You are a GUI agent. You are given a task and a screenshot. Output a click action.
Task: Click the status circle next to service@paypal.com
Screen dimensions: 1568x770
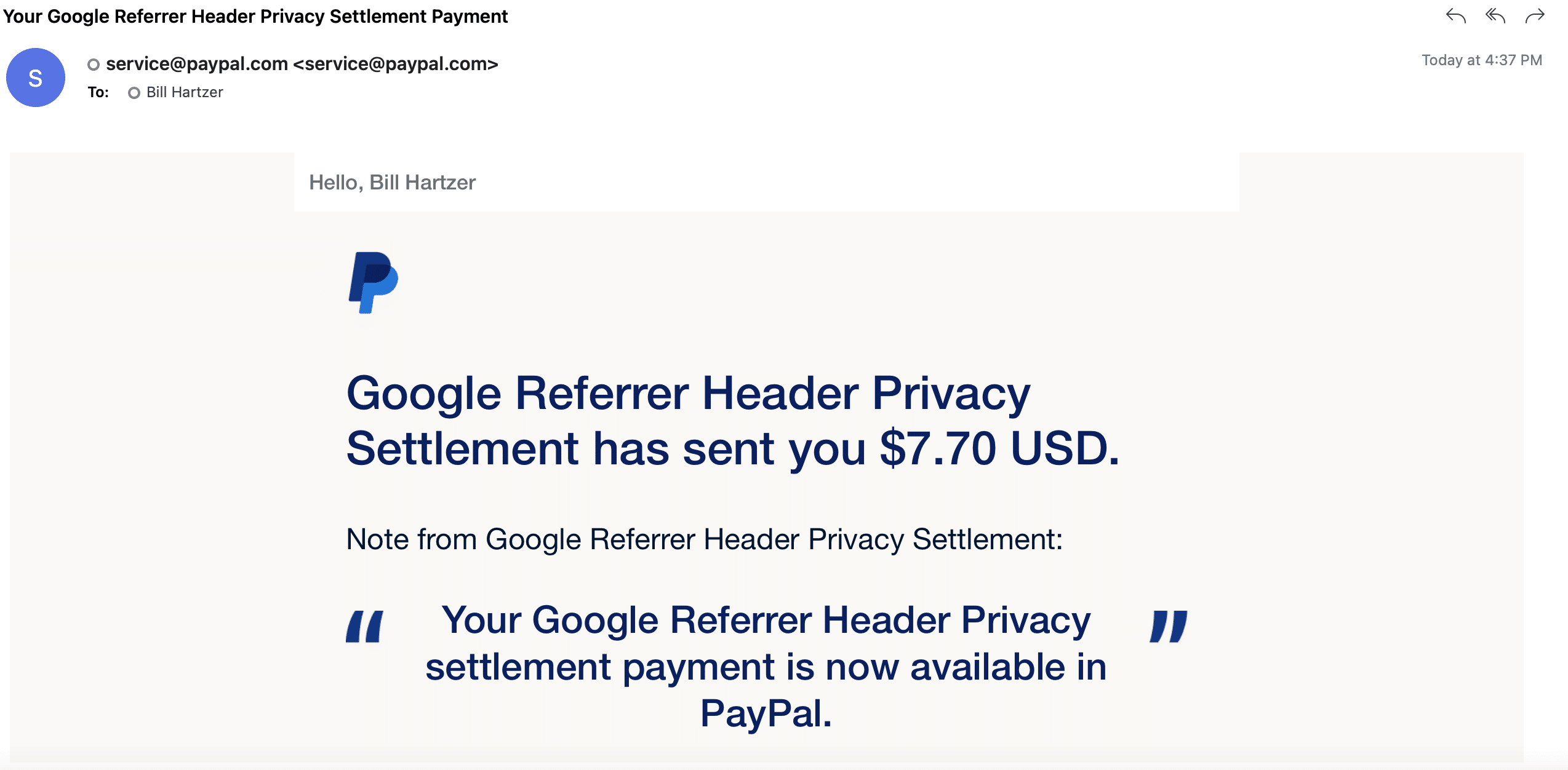tap(94, 65)
